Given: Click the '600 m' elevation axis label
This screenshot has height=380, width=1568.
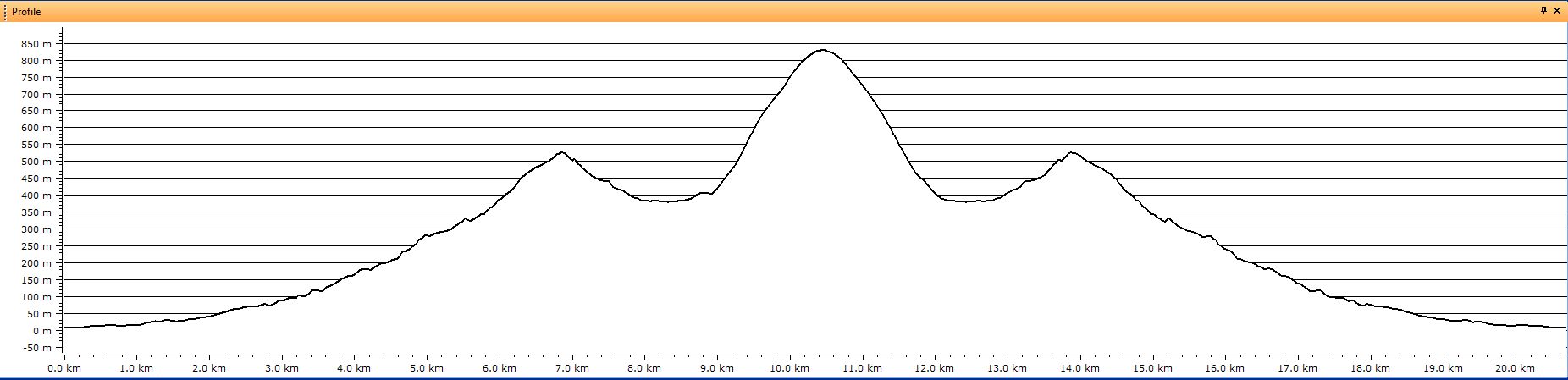Looking at the screenshot, I should [36, 128].
